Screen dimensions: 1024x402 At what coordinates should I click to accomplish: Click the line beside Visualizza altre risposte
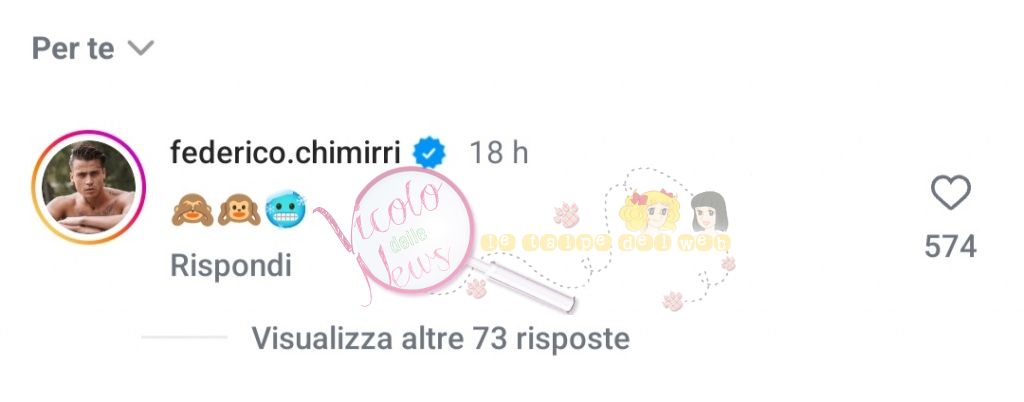184,337
